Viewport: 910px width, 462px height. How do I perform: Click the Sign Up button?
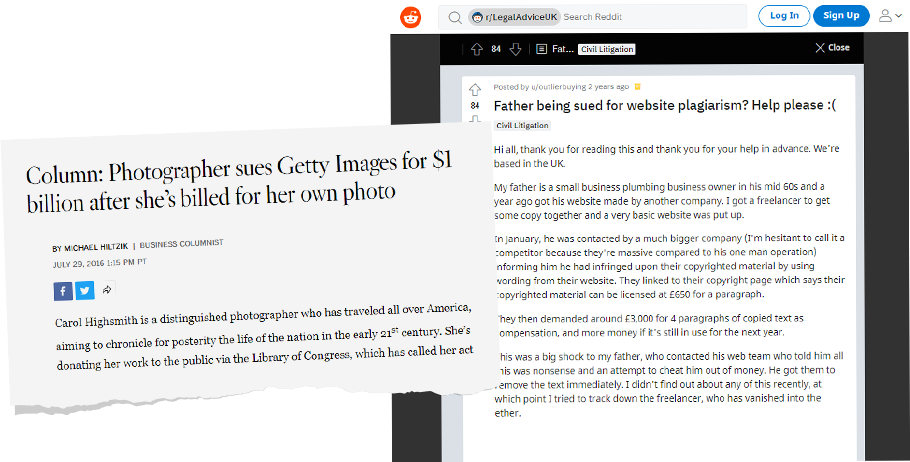click(841, 16)
